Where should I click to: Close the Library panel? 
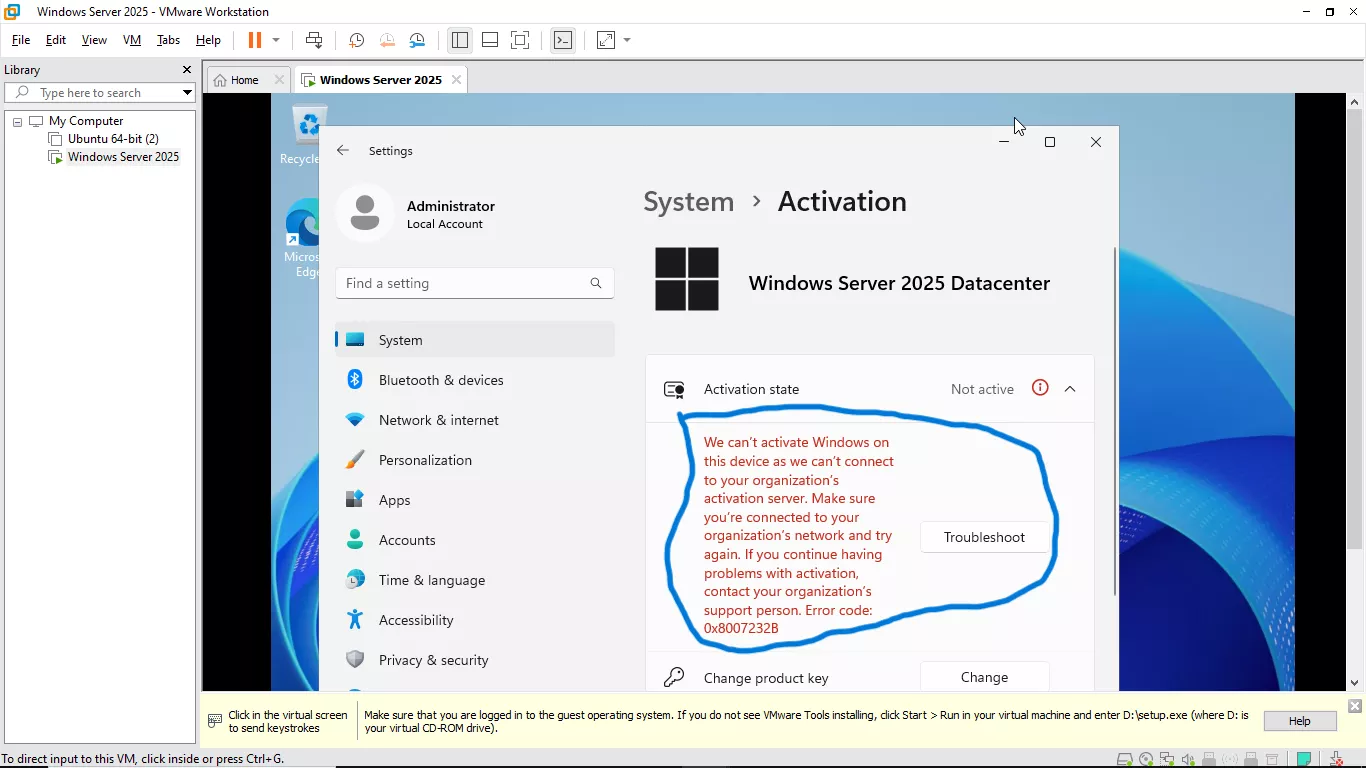pyautogui.click(x=186, y=70)
